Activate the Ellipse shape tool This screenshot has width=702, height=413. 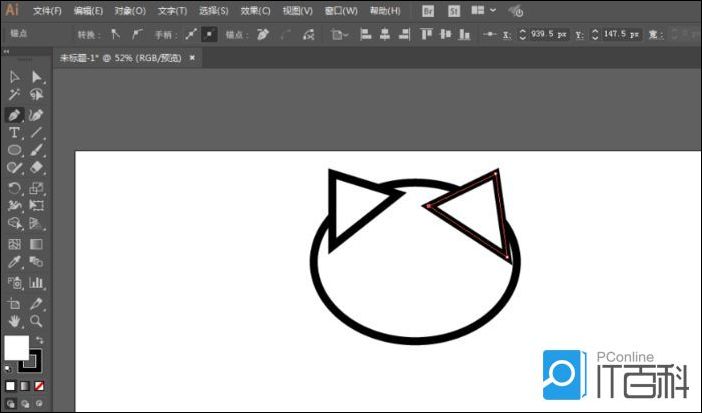point(15,150)
